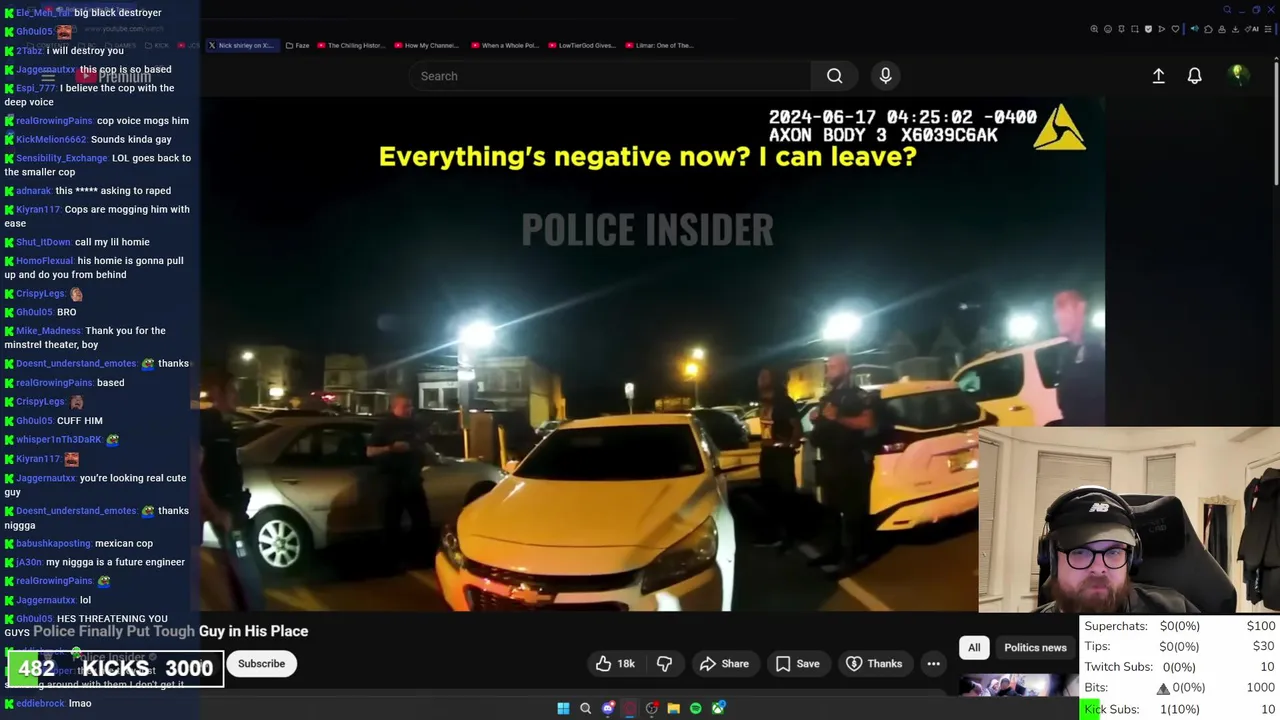
Task: Click chat username Sensibility_Exchange
Action: point(62,158)
